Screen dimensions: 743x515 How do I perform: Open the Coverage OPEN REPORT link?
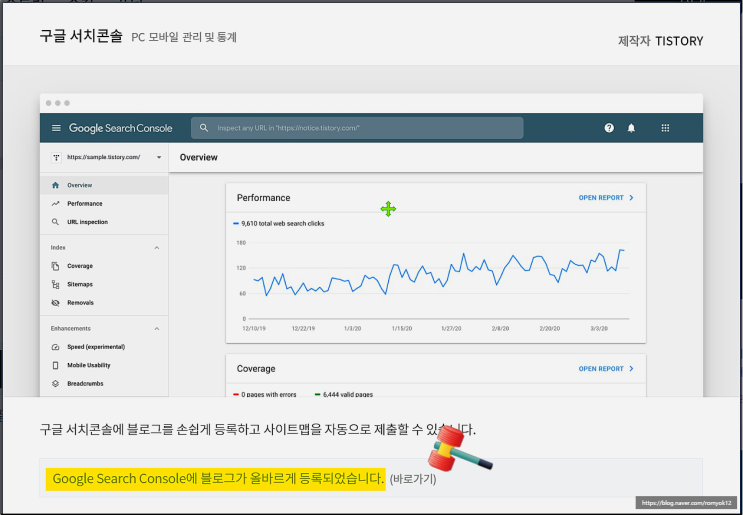pos(606,369)
